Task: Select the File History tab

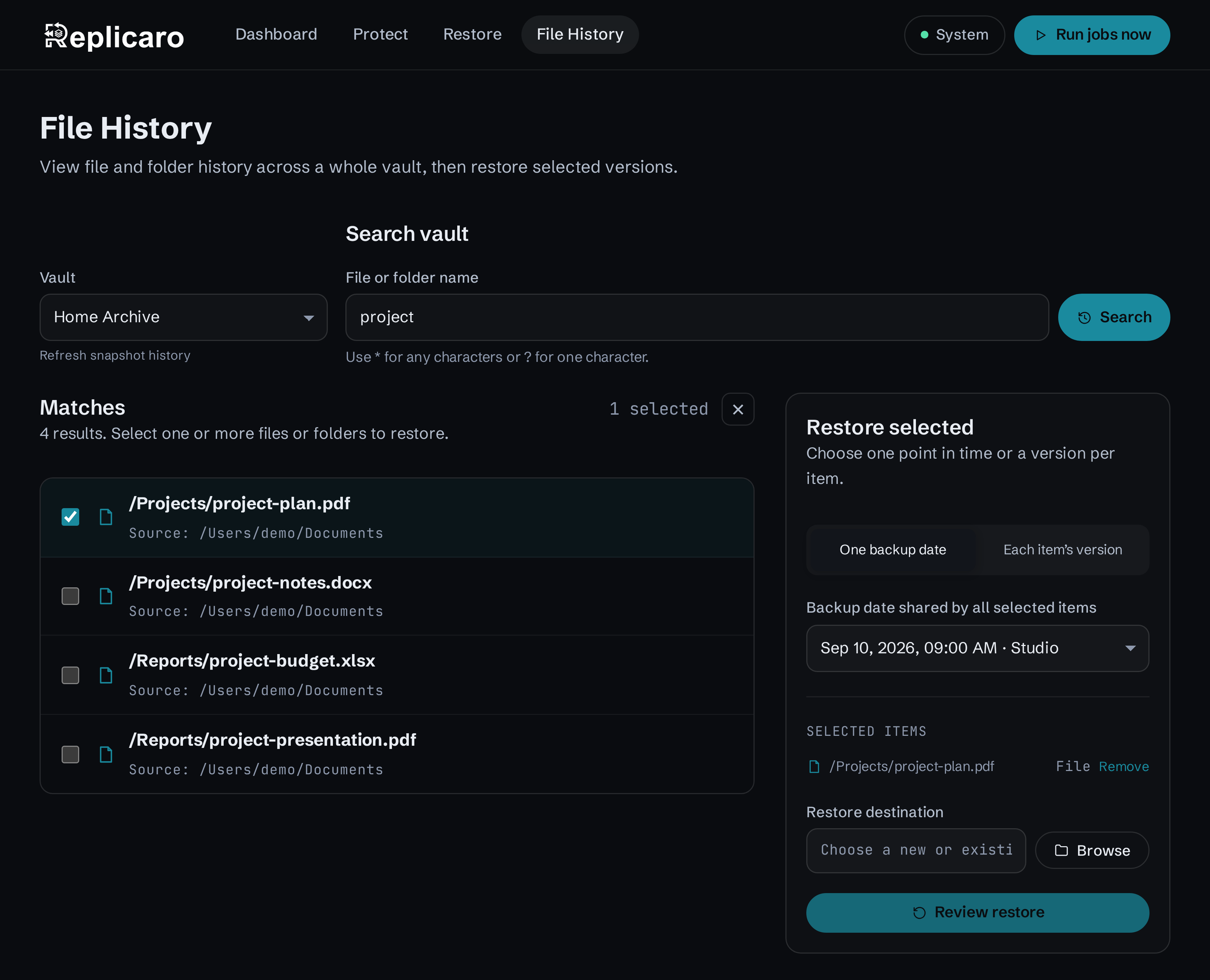Action: click(x=580, y=34)
